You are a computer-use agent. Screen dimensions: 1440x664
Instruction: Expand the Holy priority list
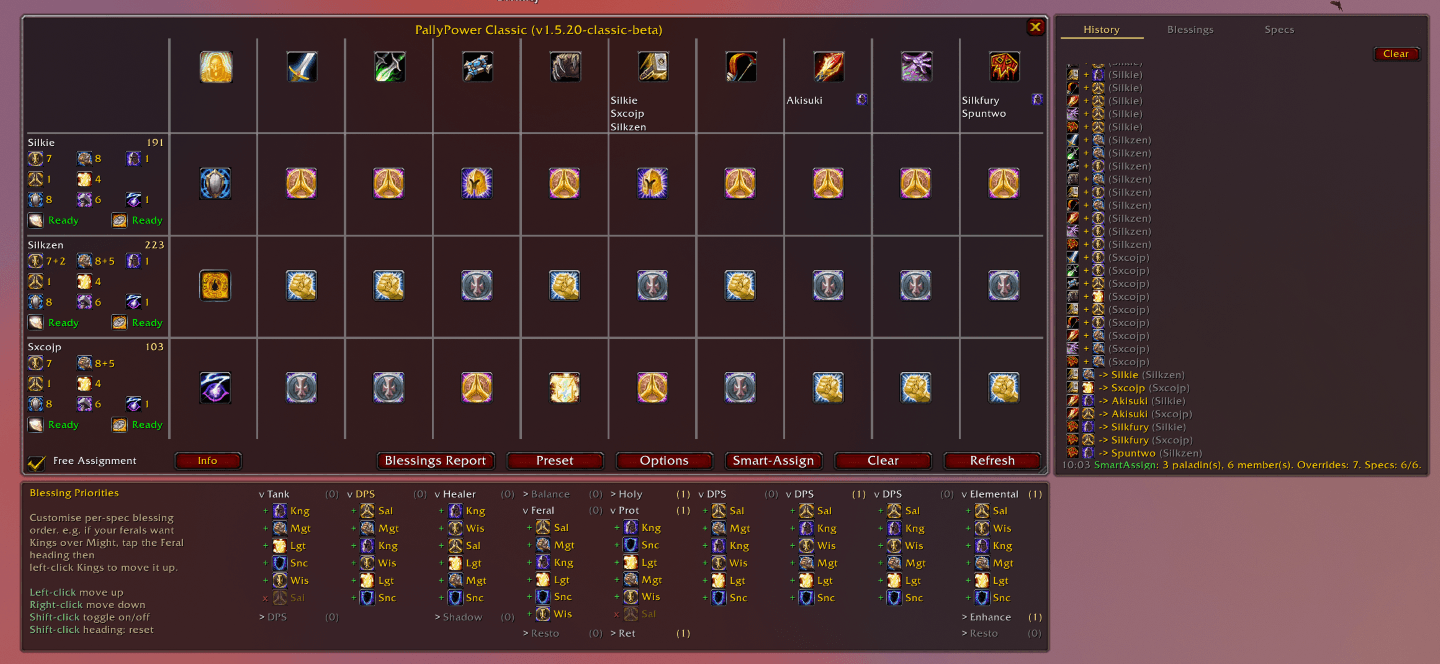coord(626,494)
